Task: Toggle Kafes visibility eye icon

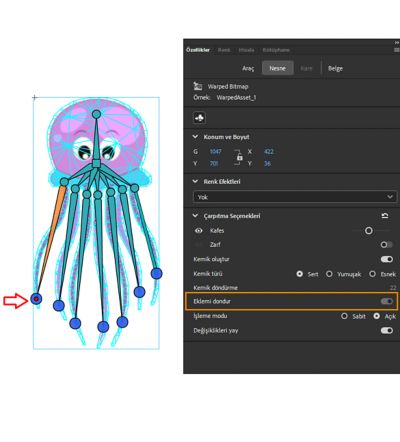Action: click(x=199, y=231)
